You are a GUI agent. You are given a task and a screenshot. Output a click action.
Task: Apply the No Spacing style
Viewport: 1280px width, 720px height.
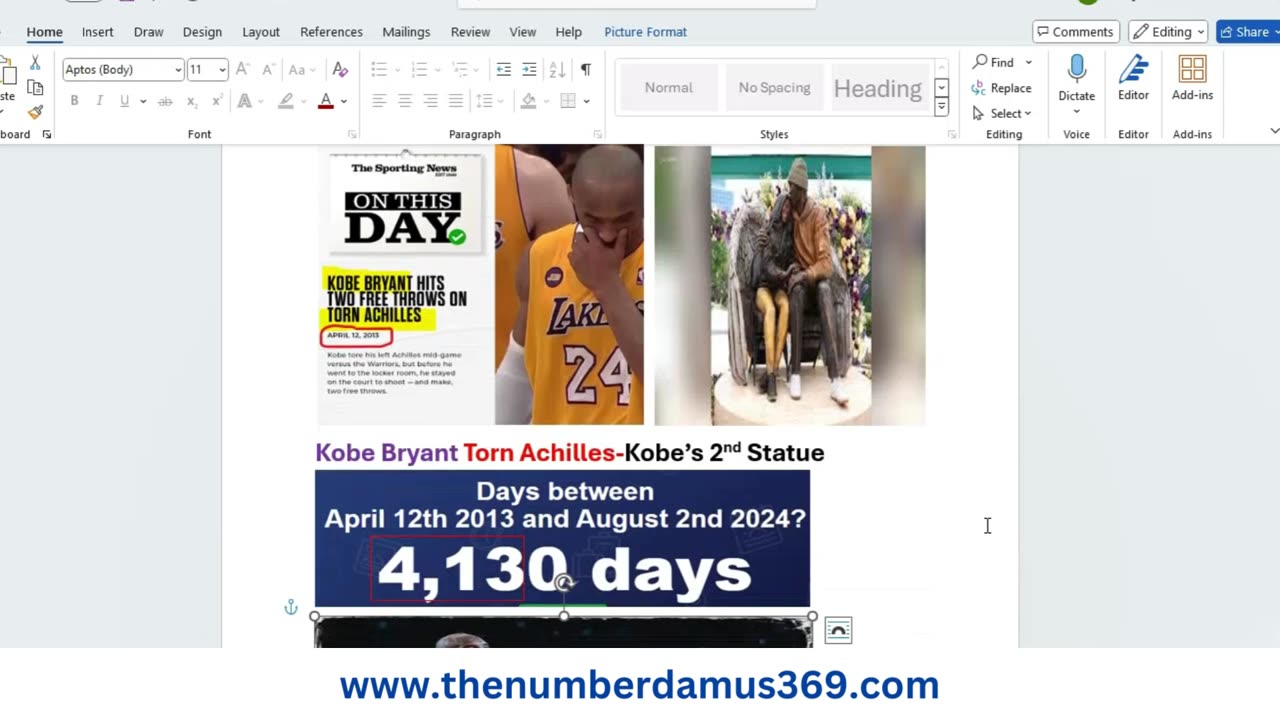click(774, 88)
